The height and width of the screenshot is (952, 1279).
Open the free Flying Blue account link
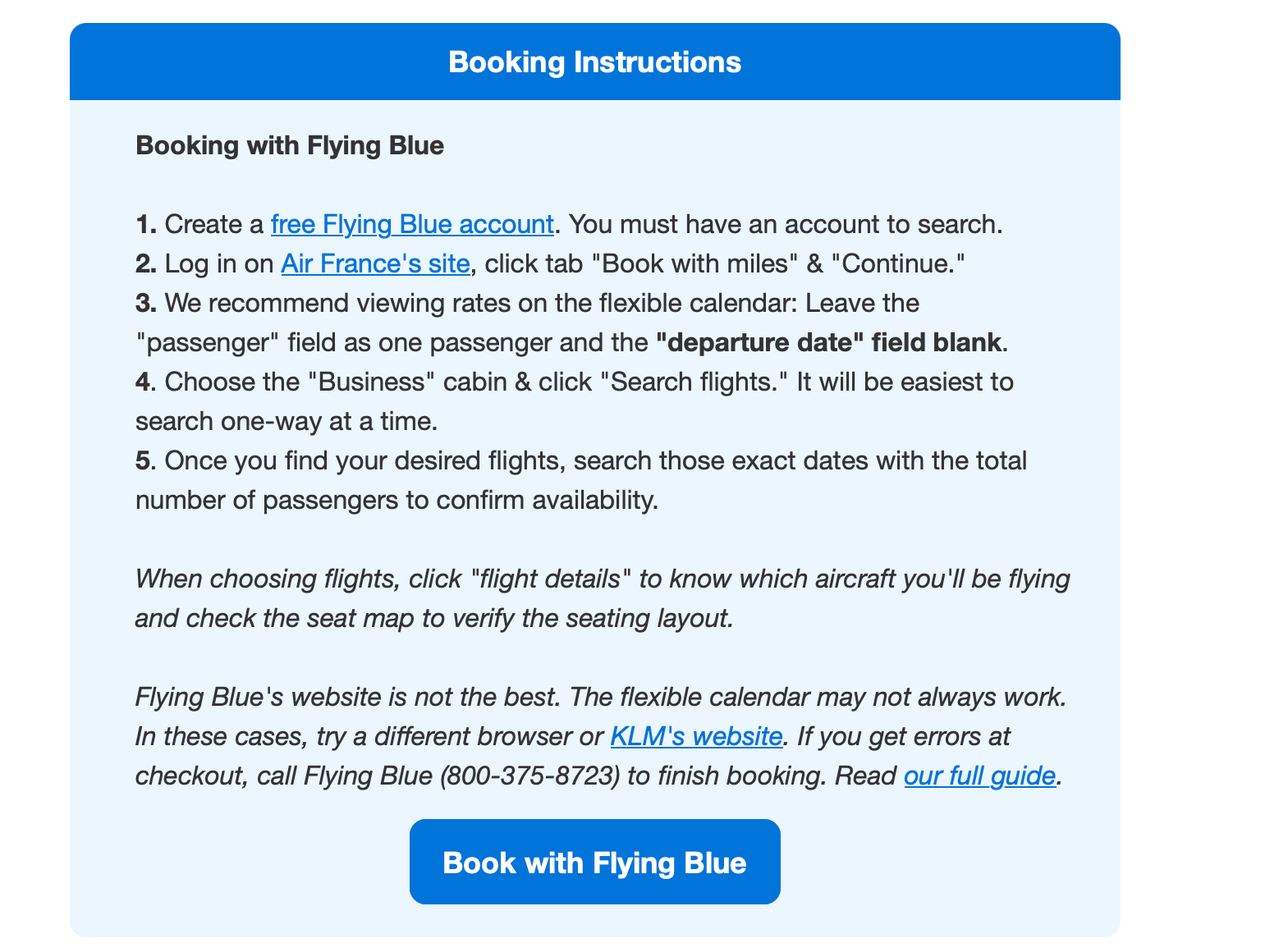coord(412,224)
